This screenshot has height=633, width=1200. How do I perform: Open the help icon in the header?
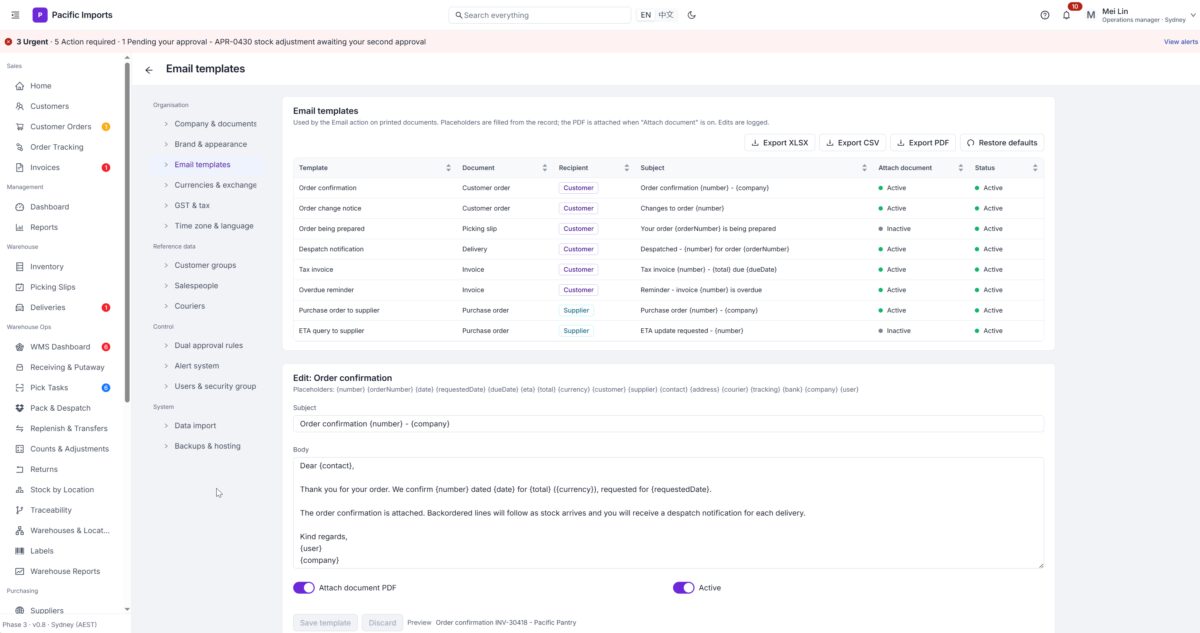tap(1045, 15)
